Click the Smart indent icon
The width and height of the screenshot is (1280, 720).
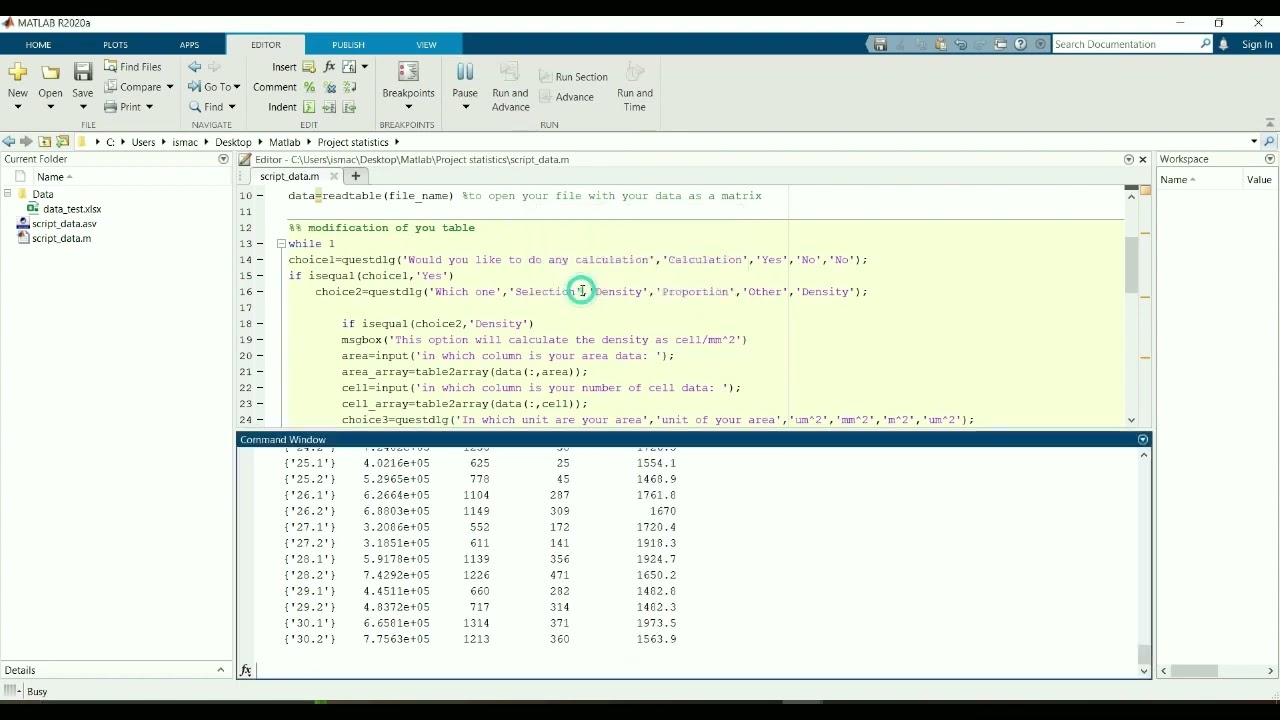point(309,107)
